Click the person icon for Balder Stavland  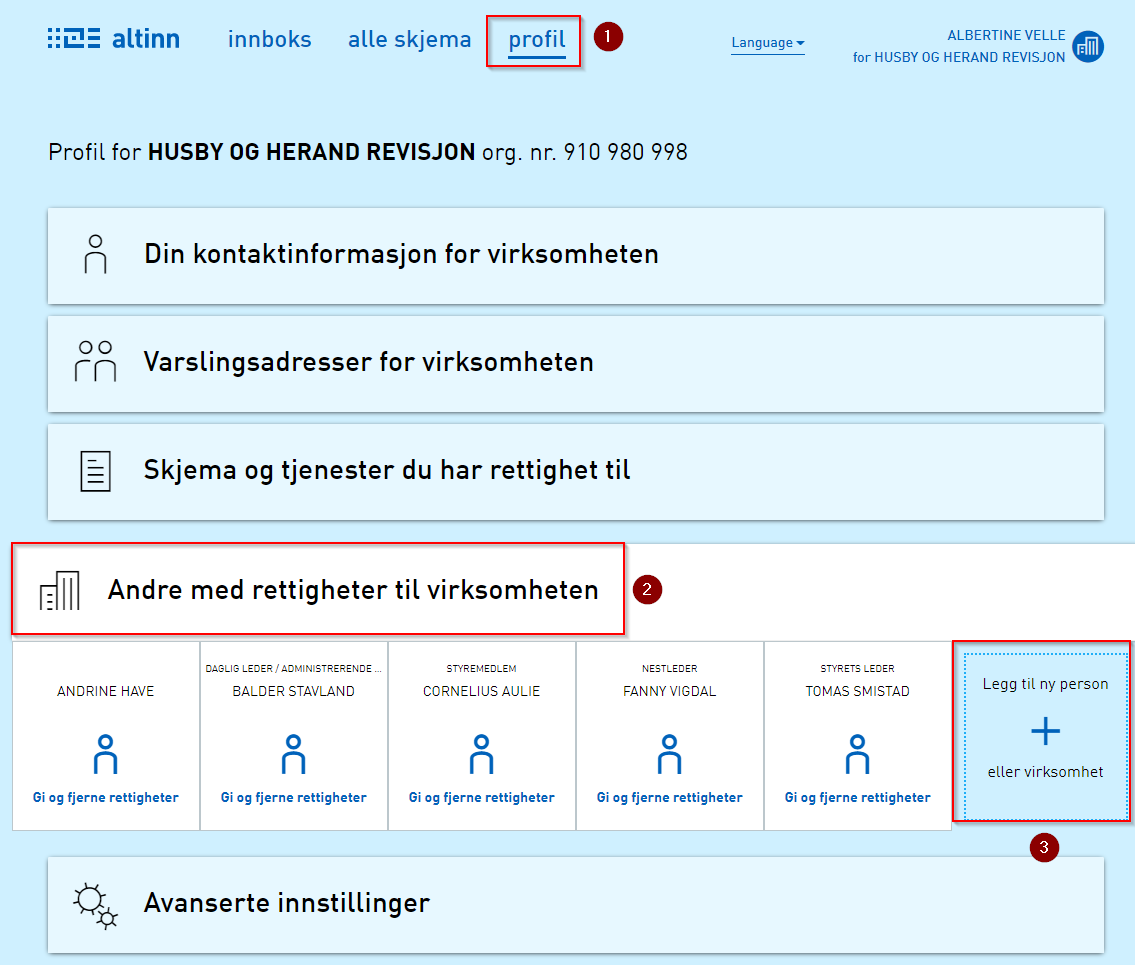(x=293, y=755)
